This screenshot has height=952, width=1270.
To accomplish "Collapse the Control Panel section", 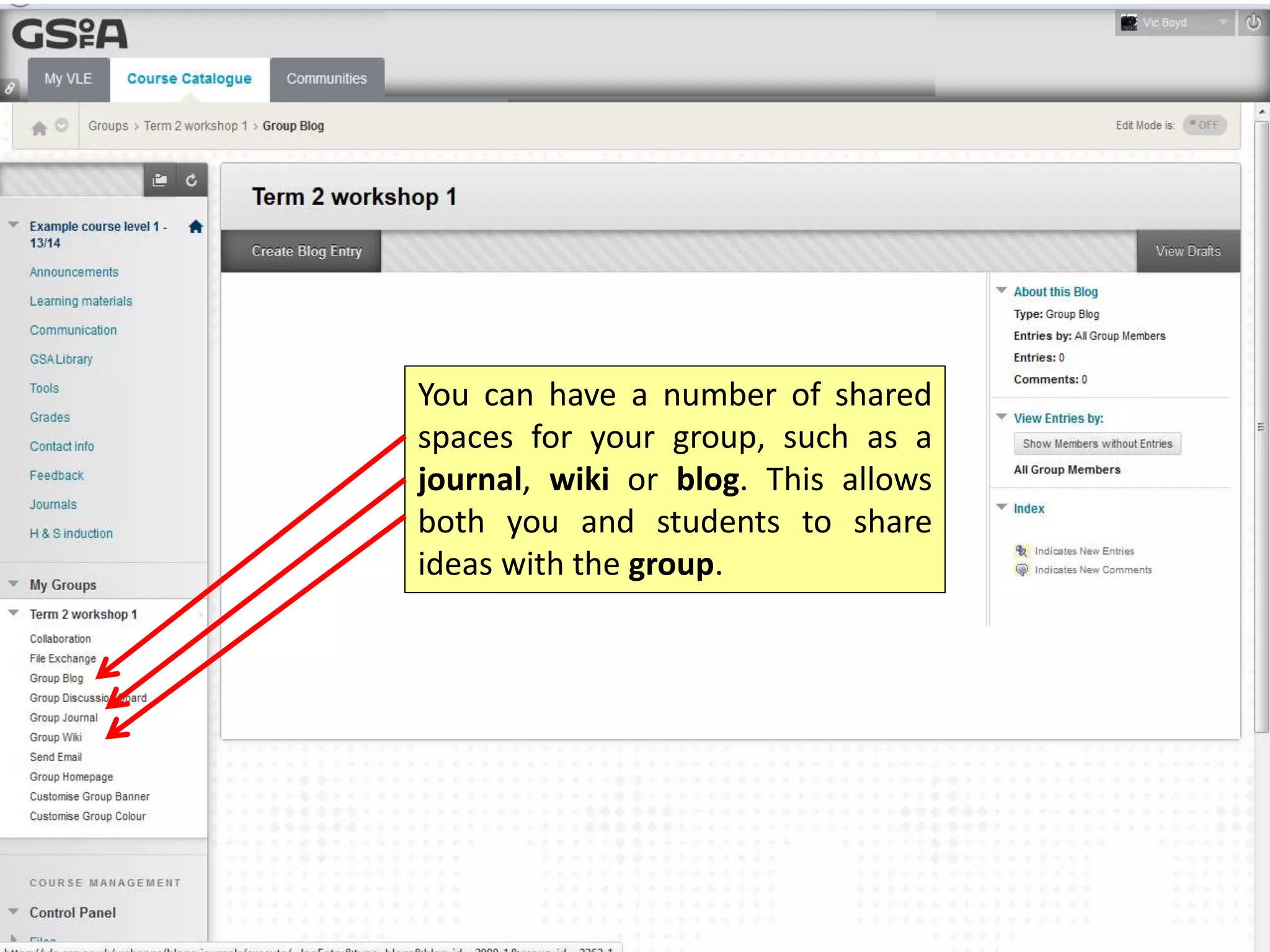I will pos(14,911).
